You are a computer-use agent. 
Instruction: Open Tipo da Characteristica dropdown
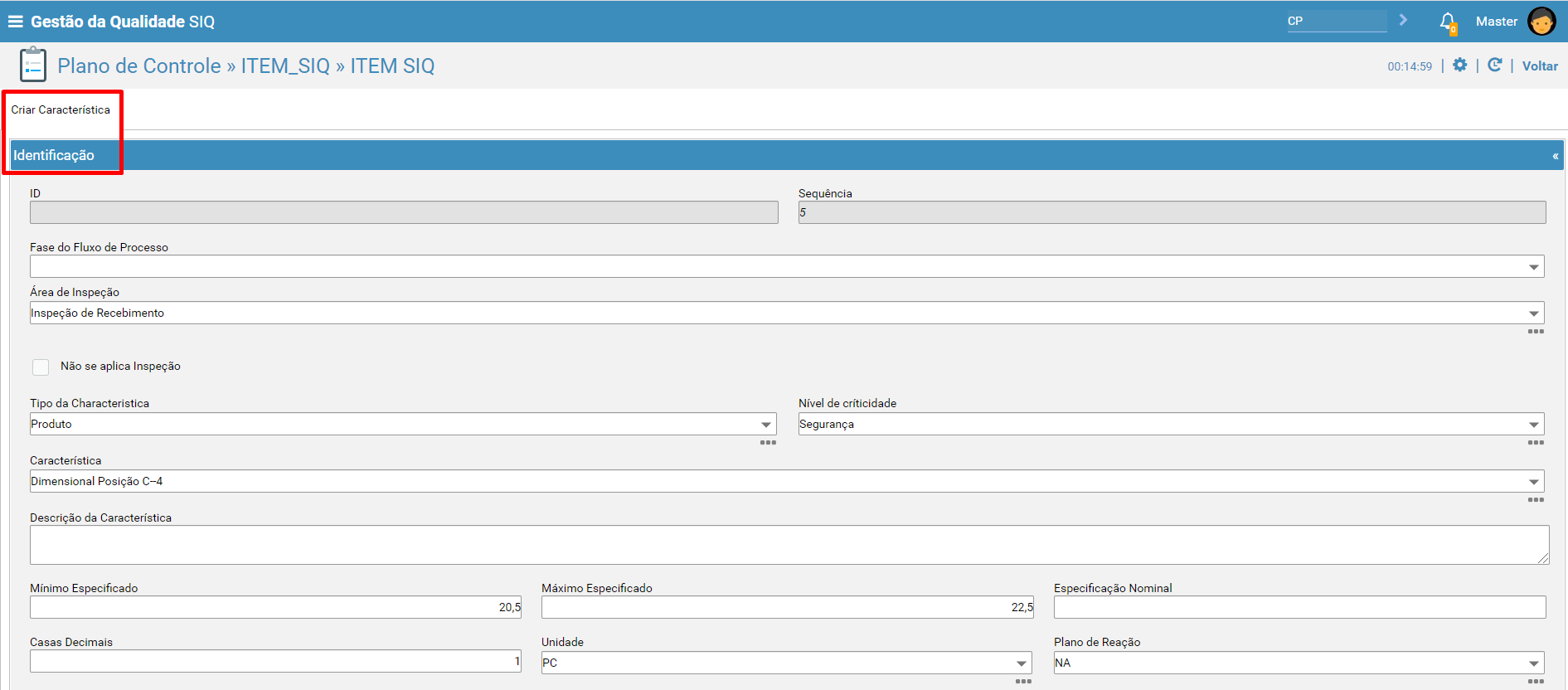[403, 424]
